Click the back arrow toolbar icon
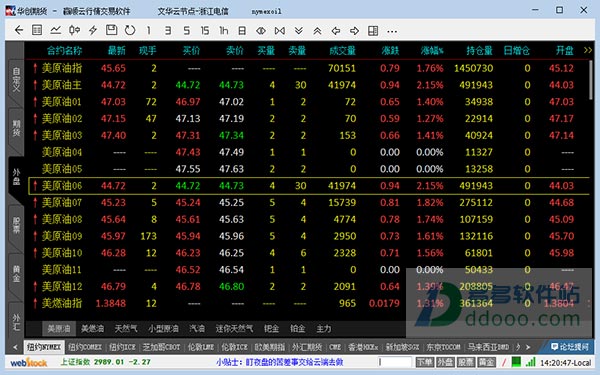This screenshot has width=600, height=375. coord(19,30)
